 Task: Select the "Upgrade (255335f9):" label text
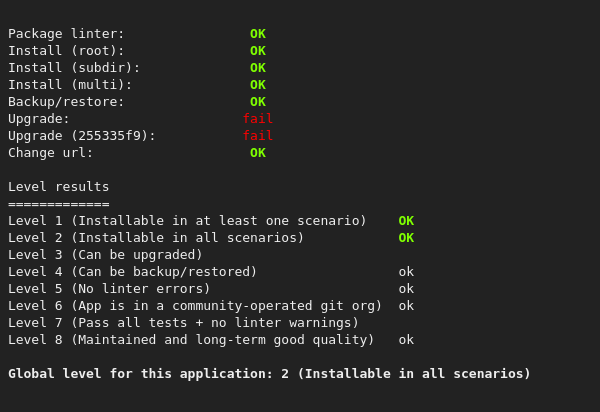tap(82, 136)
